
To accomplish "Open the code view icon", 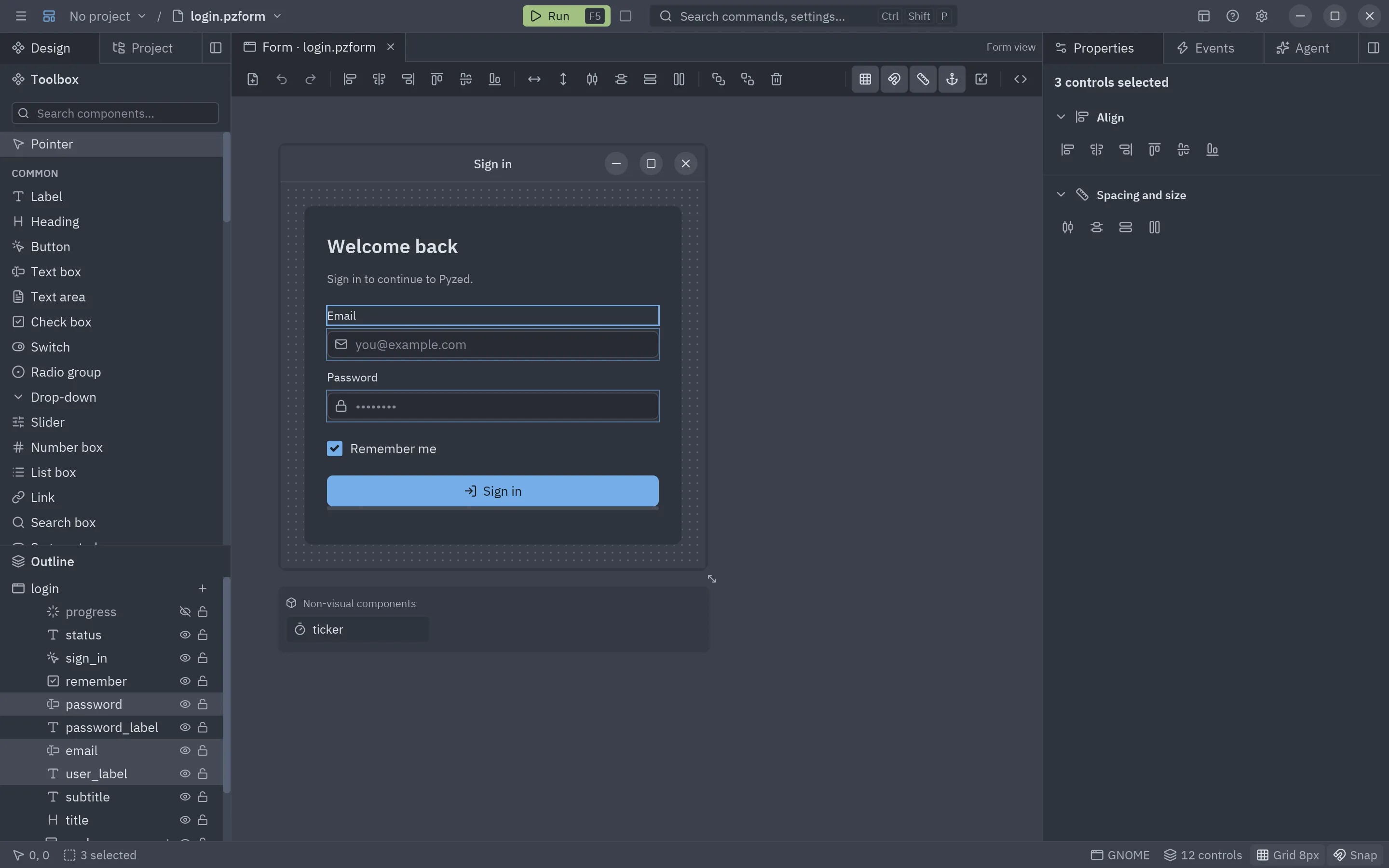I will [x=1020, y=79].
